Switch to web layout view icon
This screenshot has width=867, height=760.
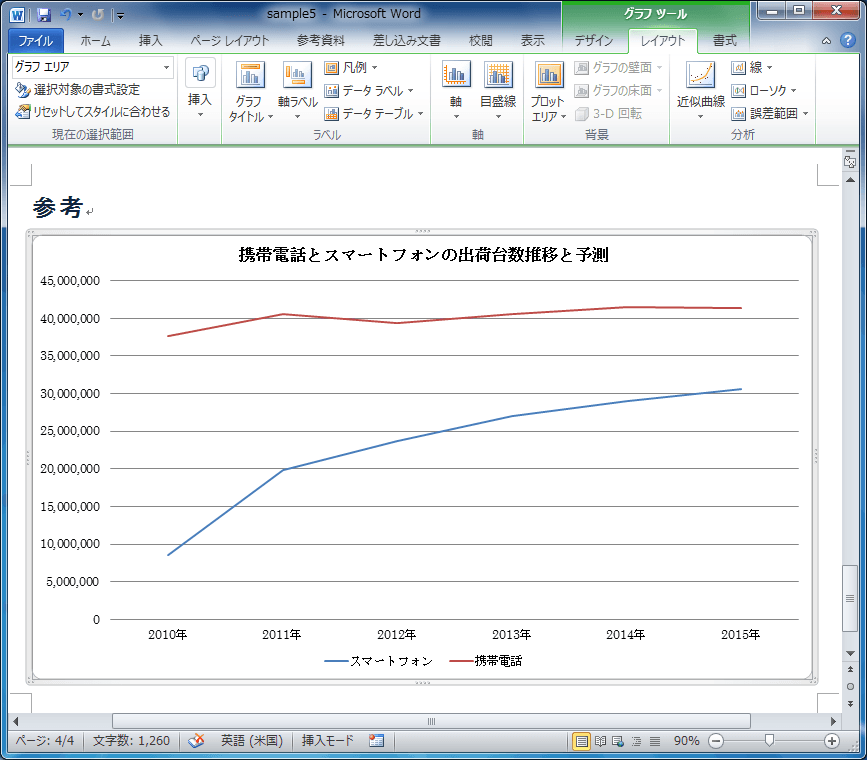pyautogui.click(x=618, y=741)
